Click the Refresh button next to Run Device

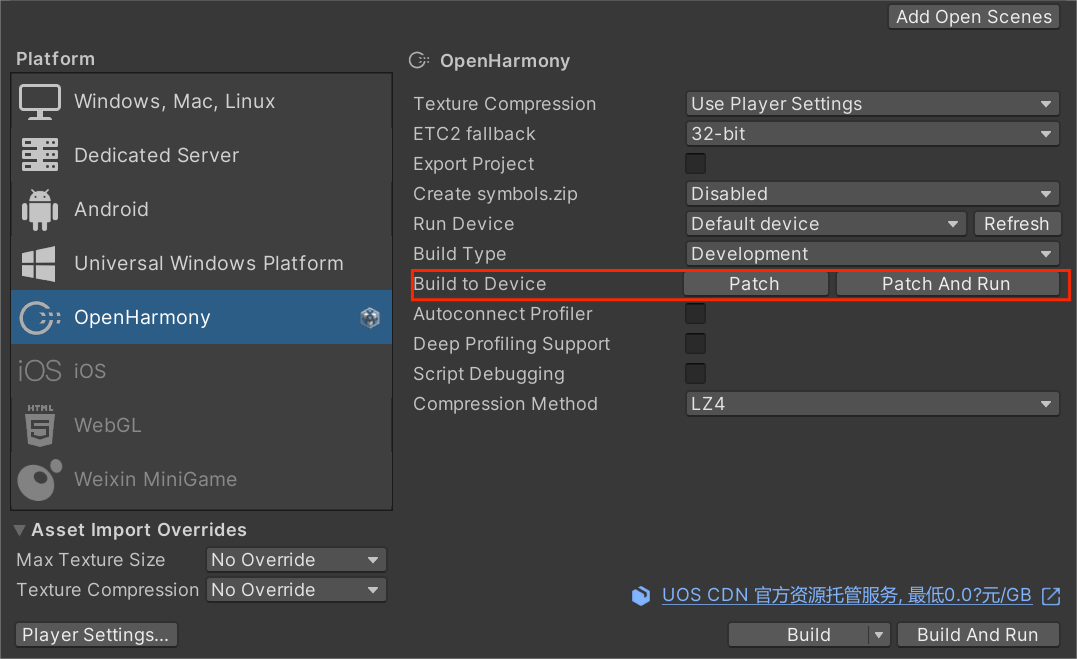(1017, 223)
